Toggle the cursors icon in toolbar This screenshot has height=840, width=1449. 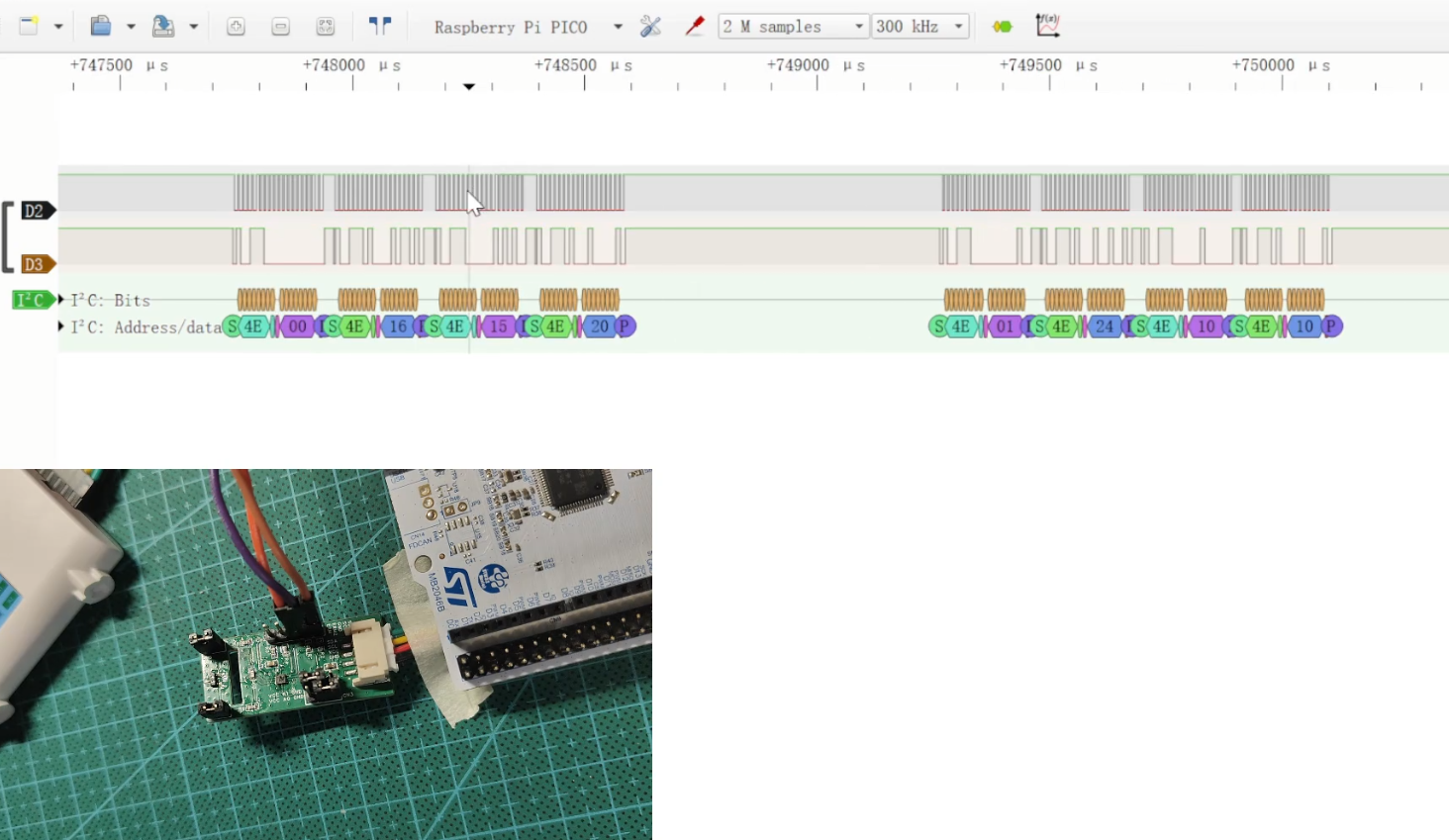(380, 27)
